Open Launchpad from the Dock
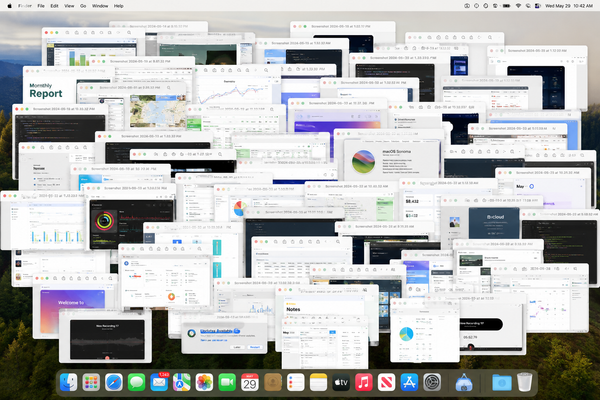 [x=91, y=382]
